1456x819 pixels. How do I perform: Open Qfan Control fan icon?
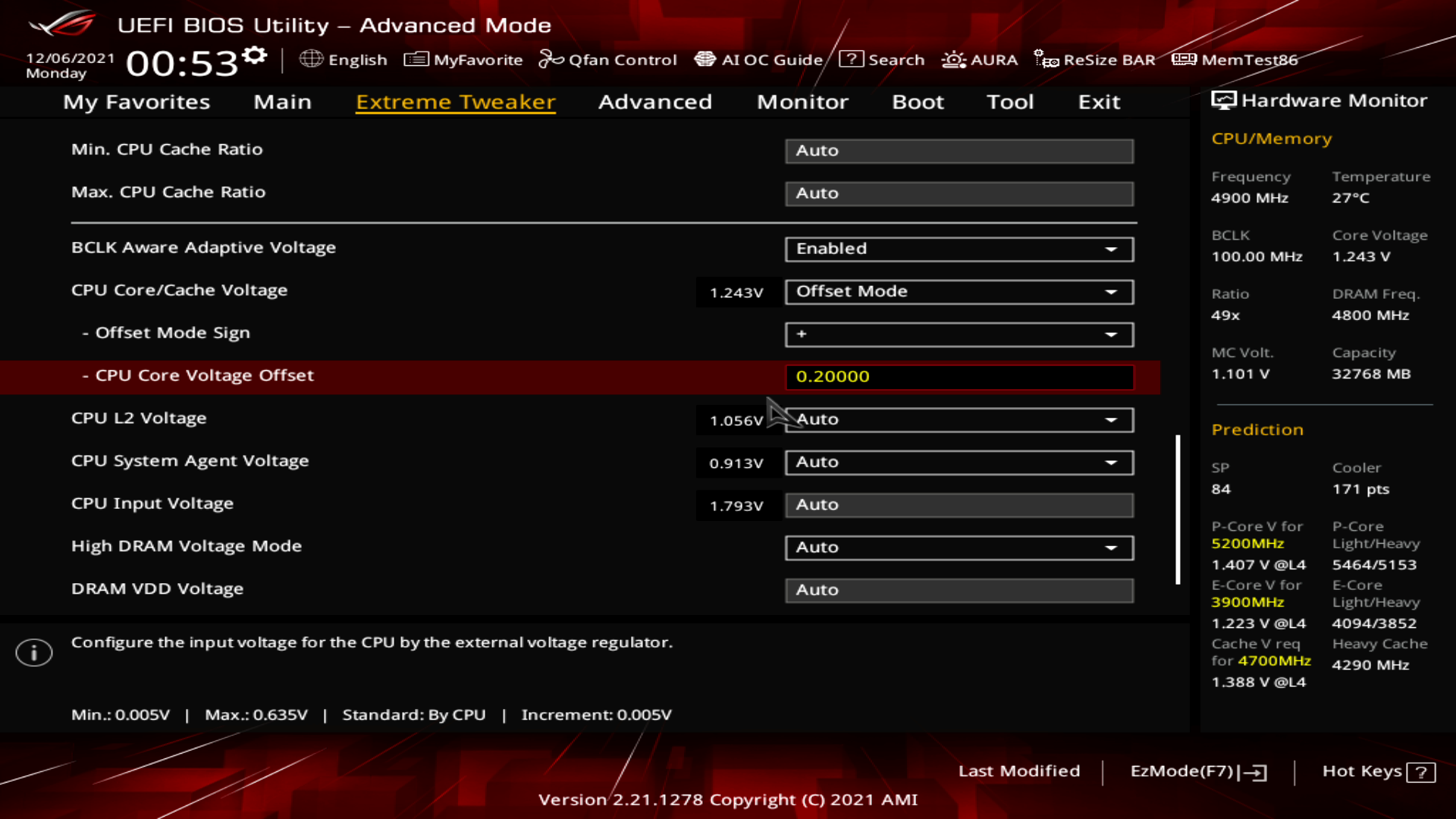tap(551, 59)
